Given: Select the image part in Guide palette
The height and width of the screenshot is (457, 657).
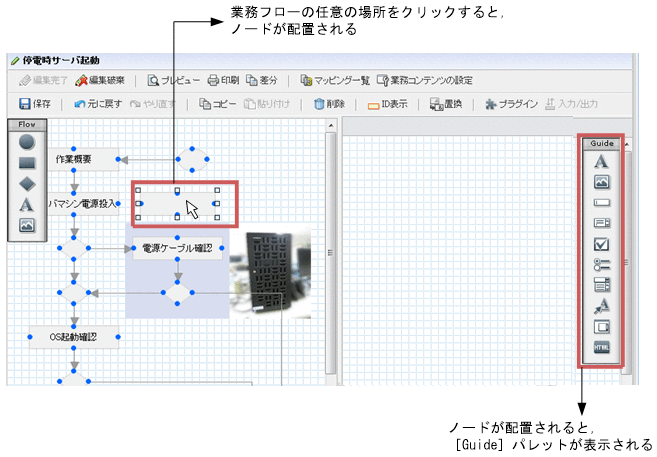Looking at the screenshot, I should click(602, 182).
